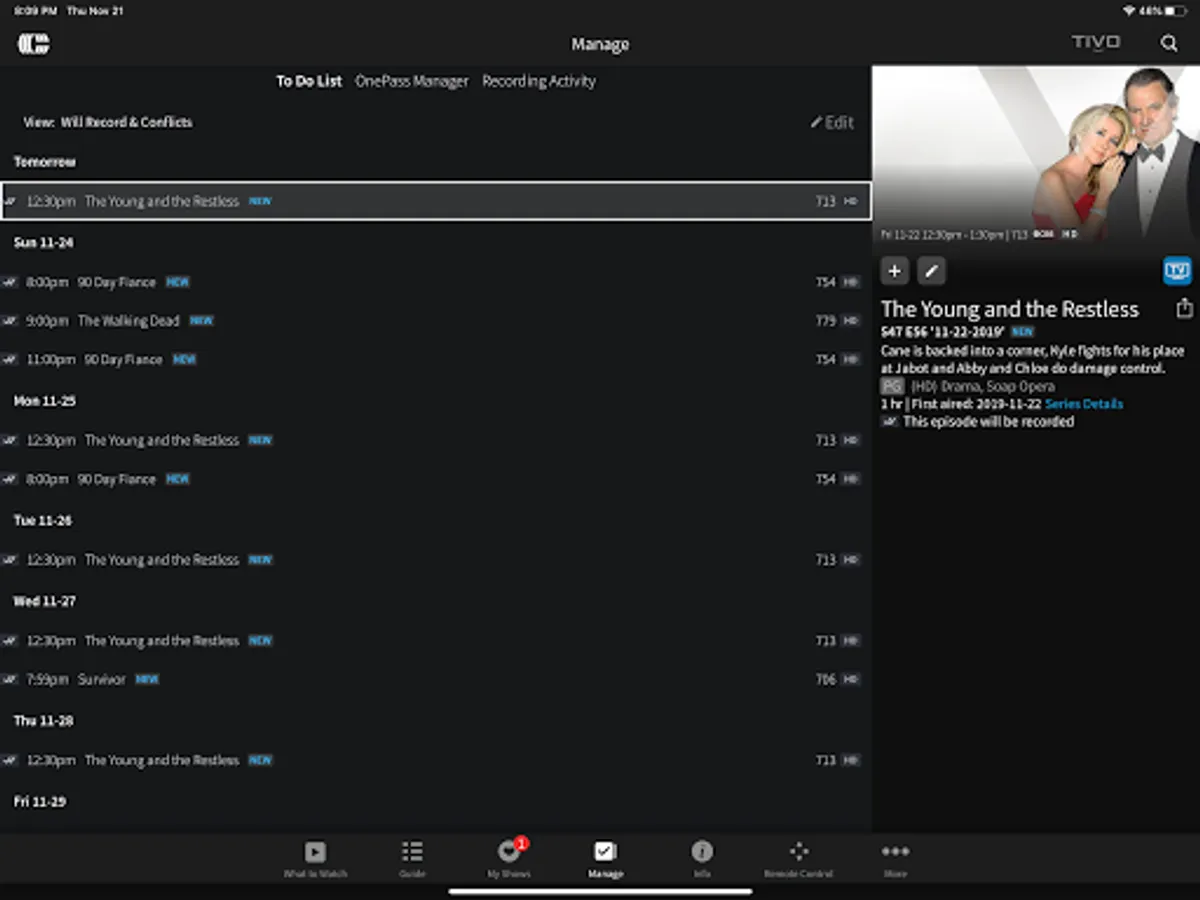Screen dimensions: 1200x900
Task: Tap the blue watch on TV icon
Action: point(1177,270)
